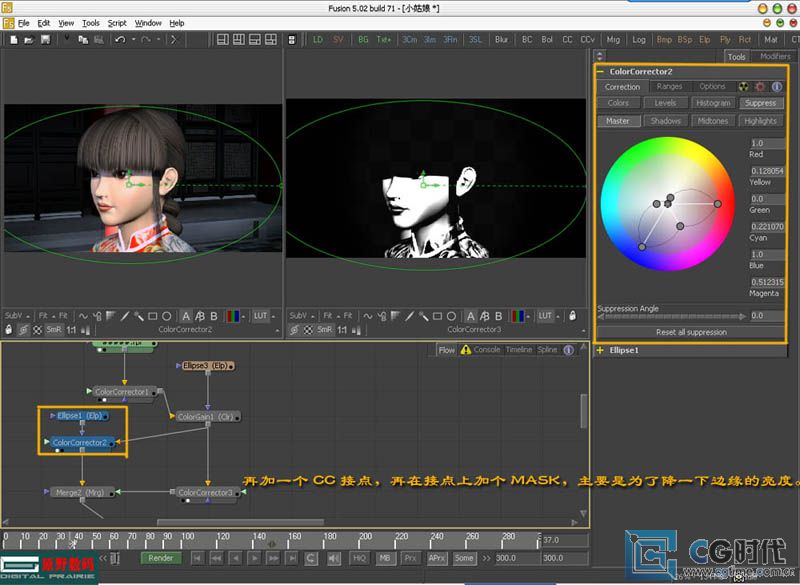Add a Brightness Contrast BC tool
Image resolution: width=800 pixels, height=585 pixels.
(x=527, y=39)
